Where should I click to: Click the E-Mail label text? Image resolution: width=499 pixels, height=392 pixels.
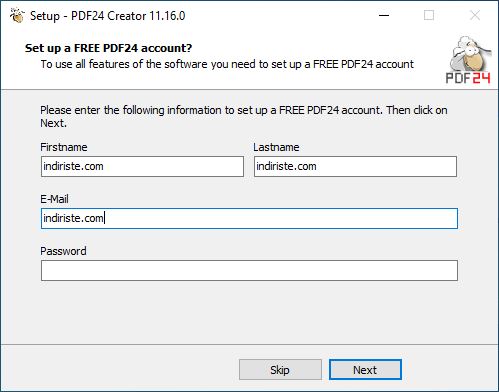pos(54,199)
